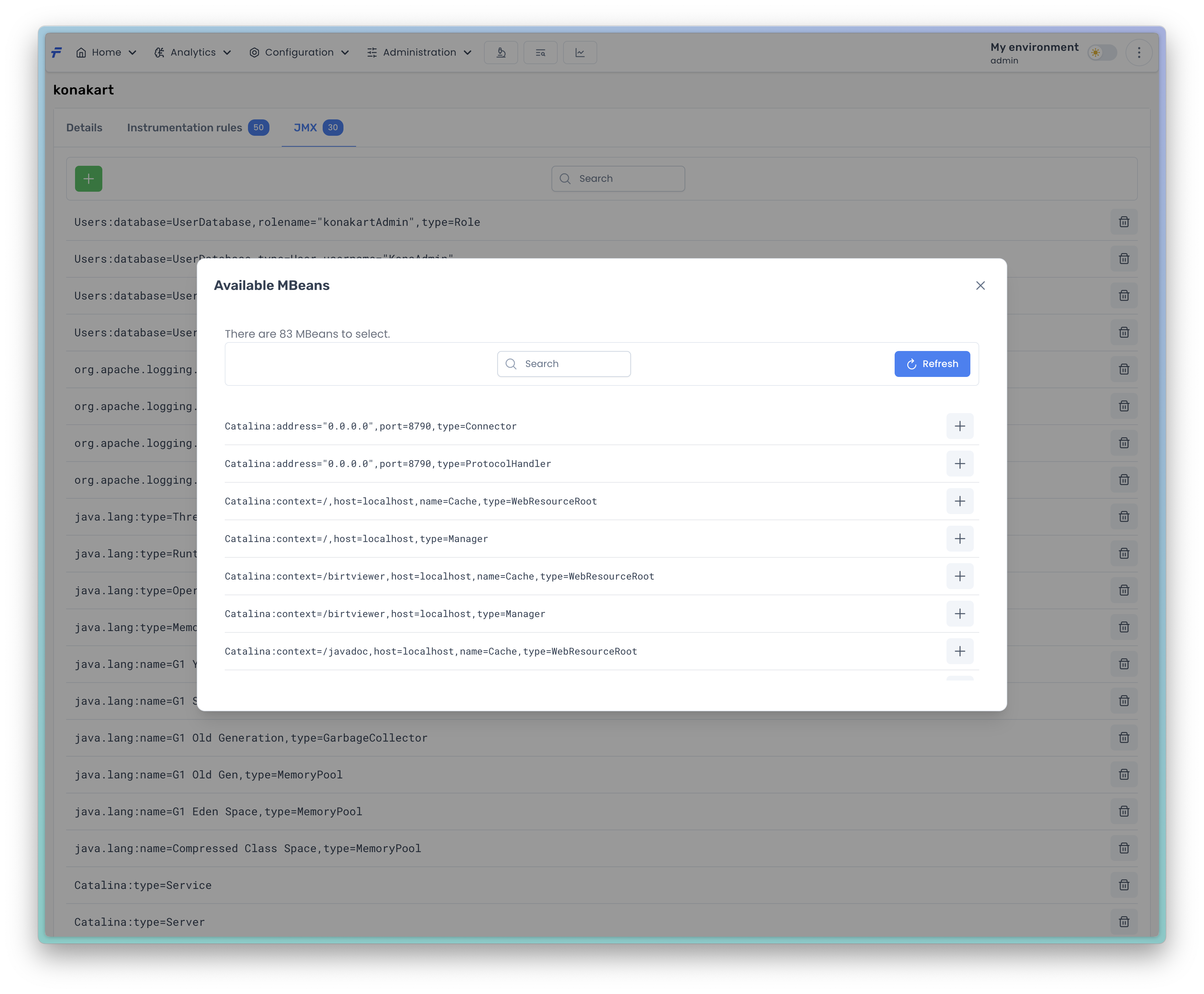Viewport: 1204px width, 994px height.
Task: Expand the Home dropdown menu
Action: click(x=106, y=53)
